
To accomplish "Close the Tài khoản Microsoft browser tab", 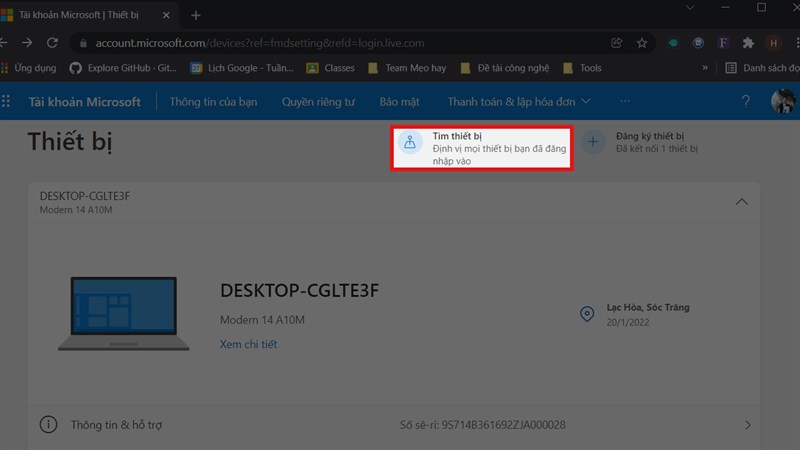I will 166,15.
